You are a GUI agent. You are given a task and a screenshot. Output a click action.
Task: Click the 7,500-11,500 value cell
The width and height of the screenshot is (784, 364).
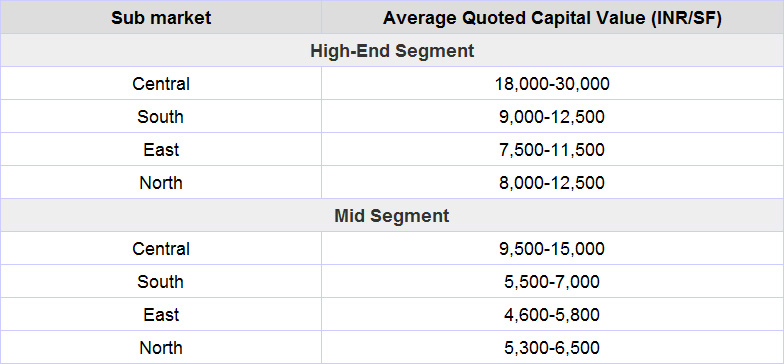point(552,150)
